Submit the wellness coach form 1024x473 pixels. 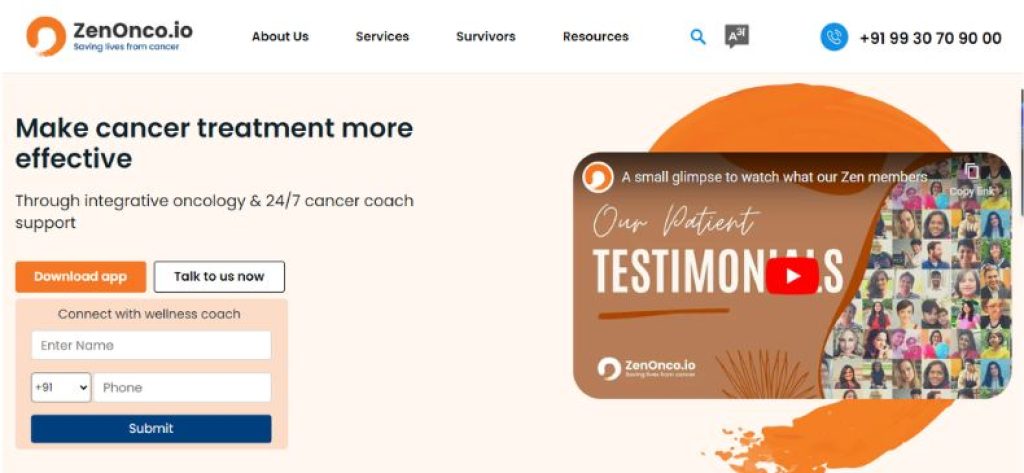pos(151,429)
